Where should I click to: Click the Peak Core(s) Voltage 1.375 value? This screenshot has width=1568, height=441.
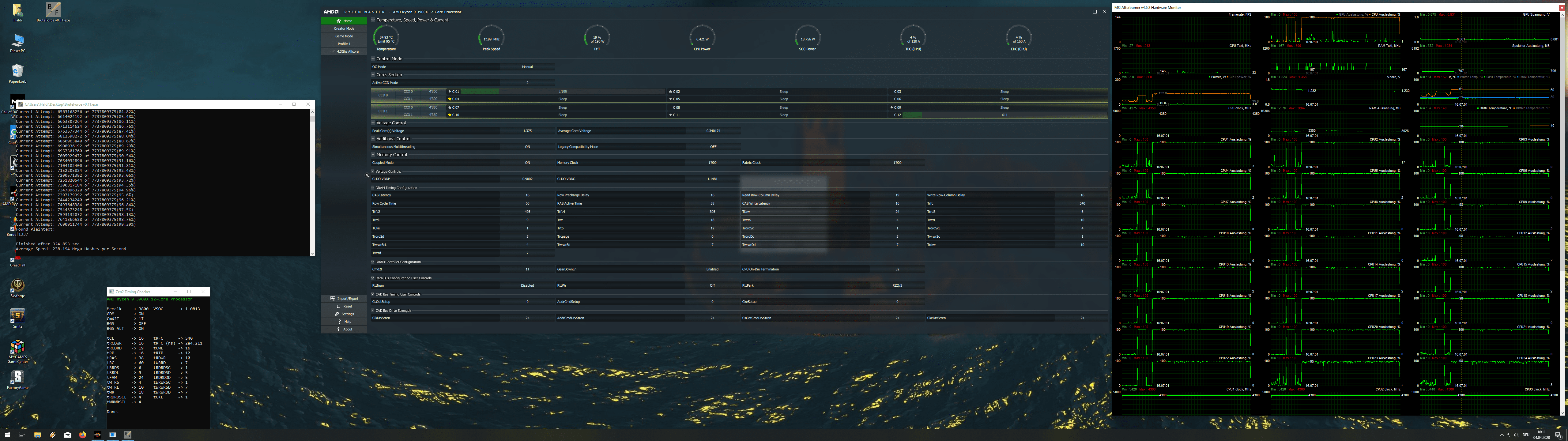tap(527, 131)
